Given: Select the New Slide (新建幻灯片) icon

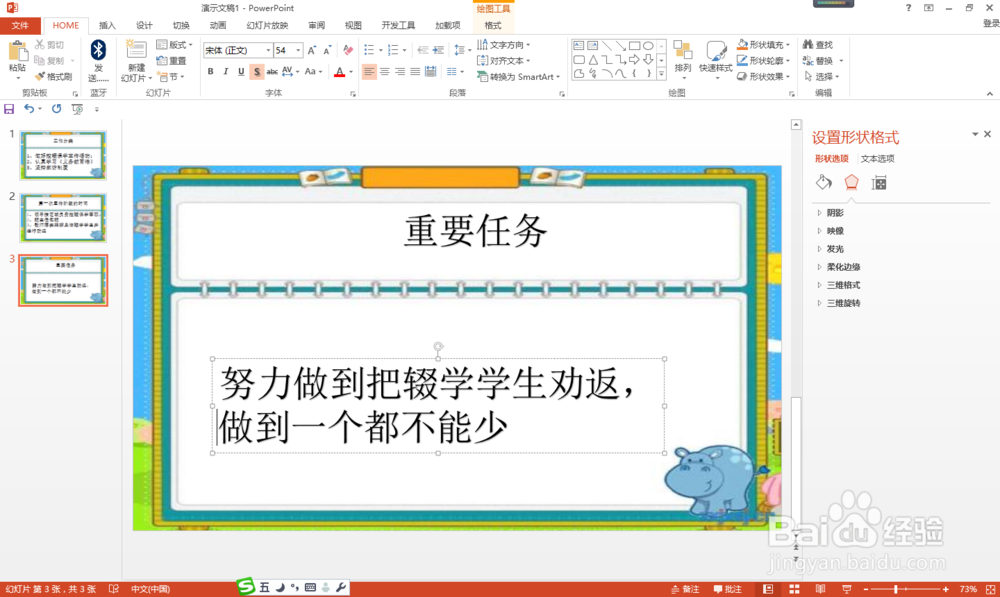Looking at the screenshot, I should 135,55.
